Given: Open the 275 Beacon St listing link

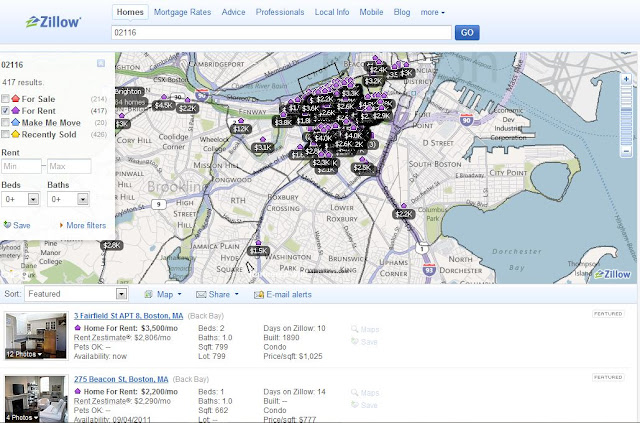Looking at the screenshot, I should point(121,379).
